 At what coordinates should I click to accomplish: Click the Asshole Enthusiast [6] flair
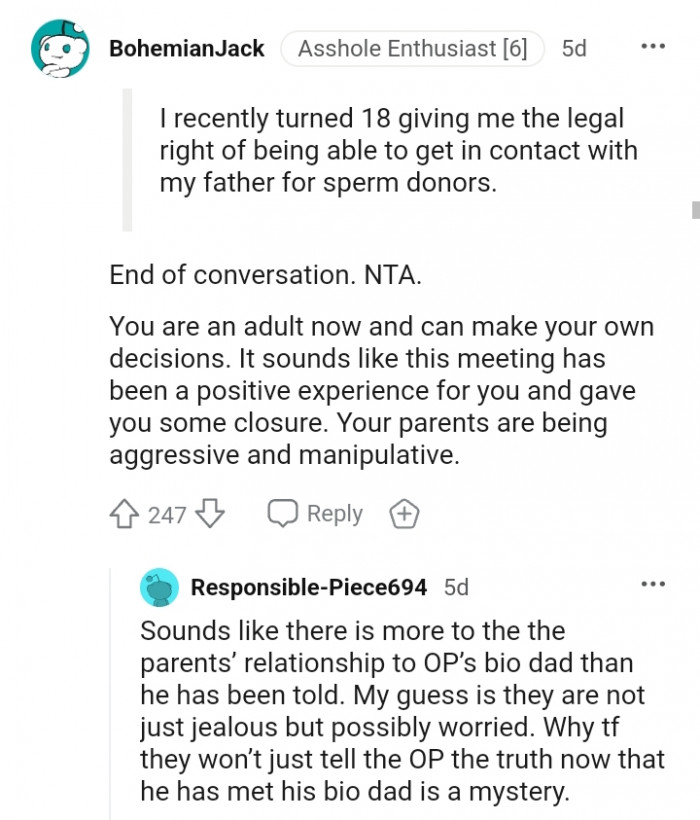(412, 48)
